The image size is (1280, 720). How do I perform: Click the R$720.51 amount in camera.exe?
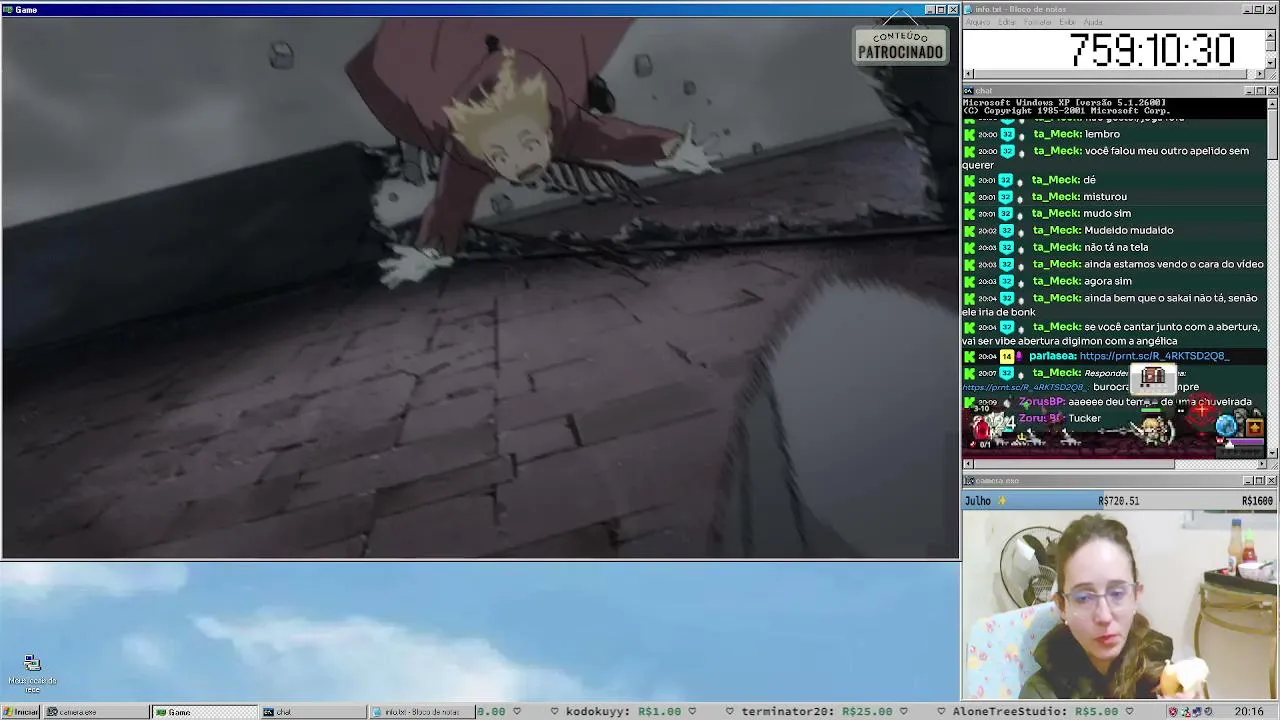(1118, 501)
